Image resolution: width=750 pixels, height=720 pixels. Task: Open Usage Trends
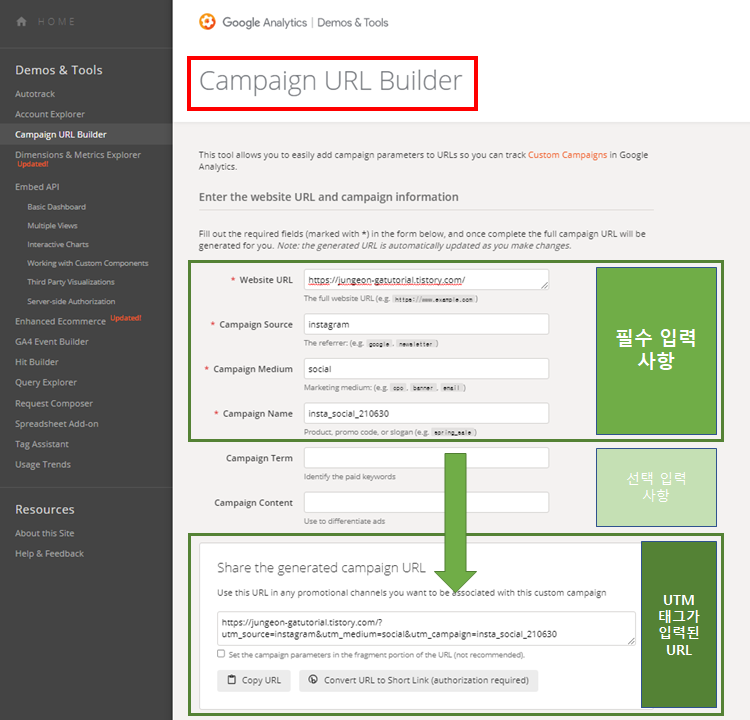coord(43,465)
